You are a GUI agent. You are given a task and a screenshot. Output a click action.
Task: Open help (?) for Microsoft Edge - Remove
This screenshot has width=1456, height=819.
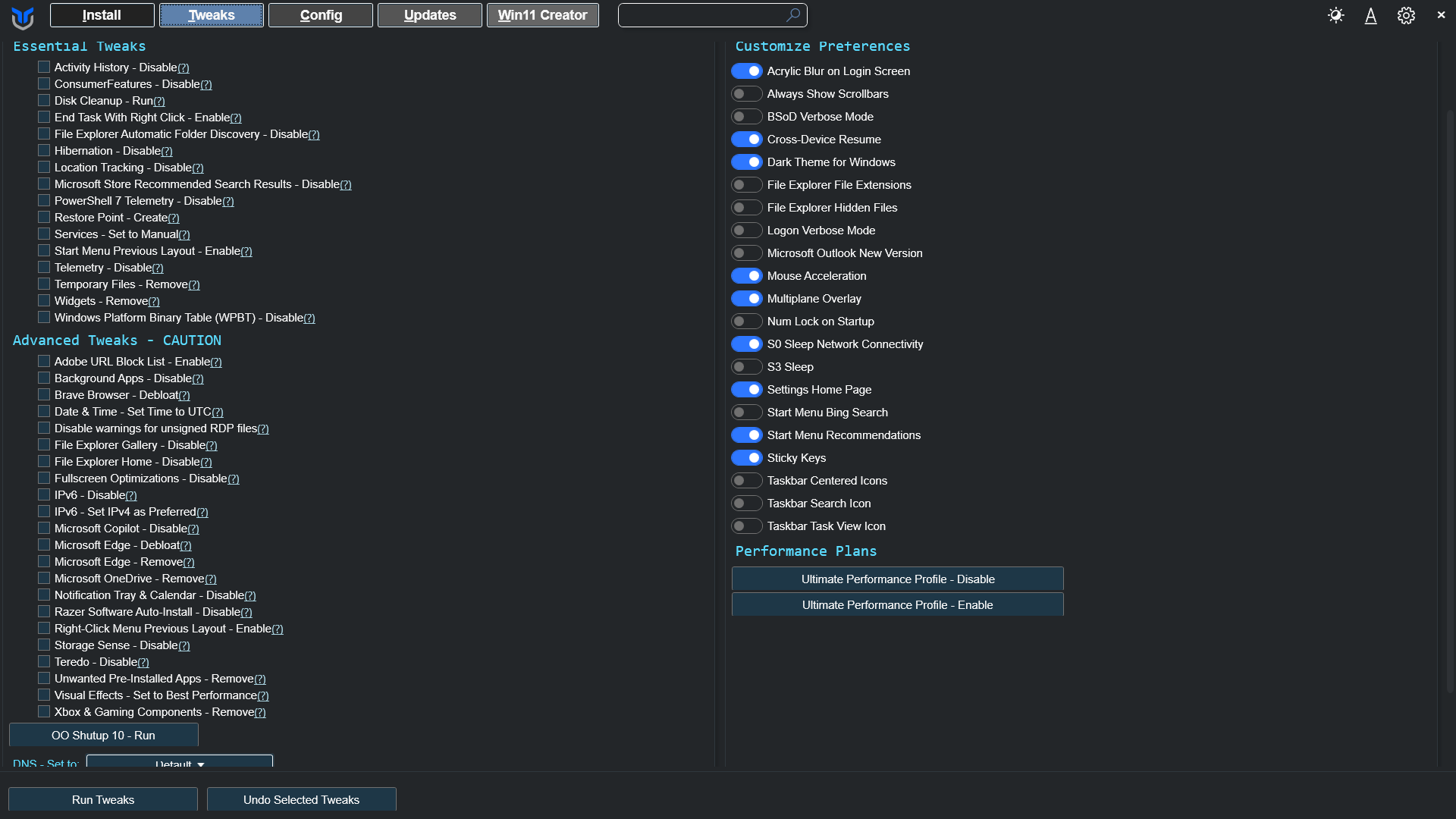[x=189, y=563]
